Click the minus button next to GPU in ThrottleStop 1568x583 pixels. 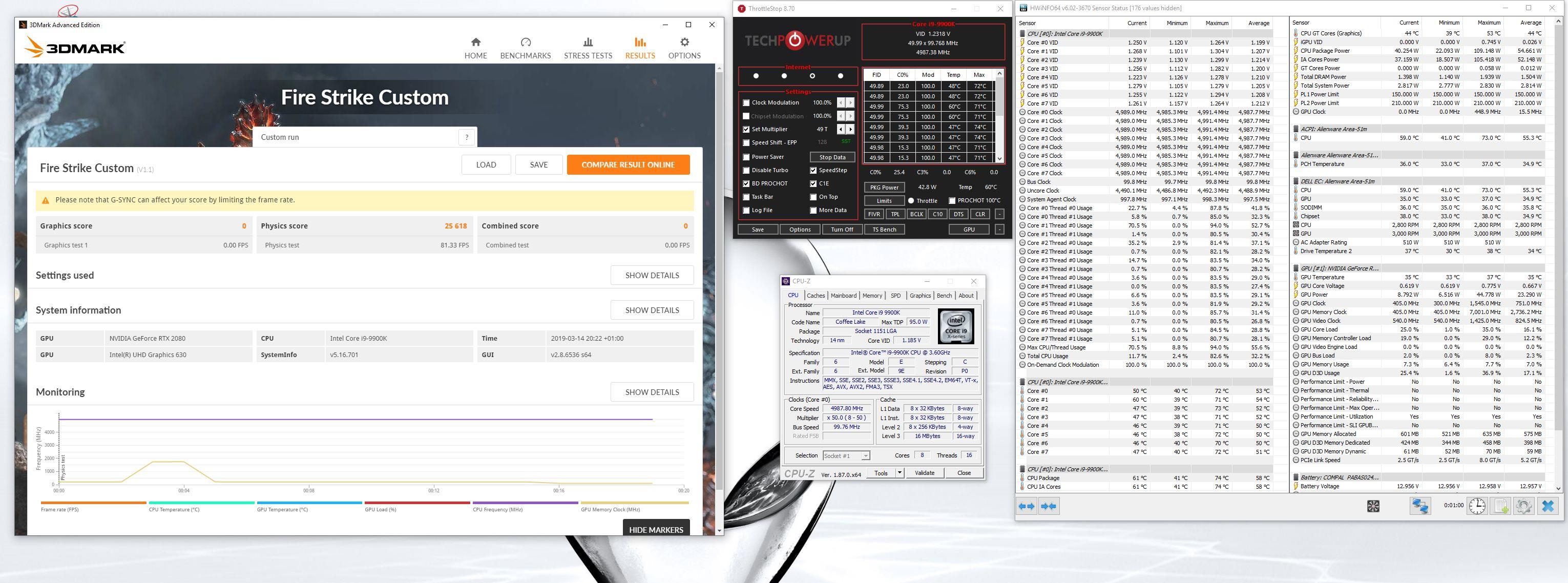[x=999, y=230]
